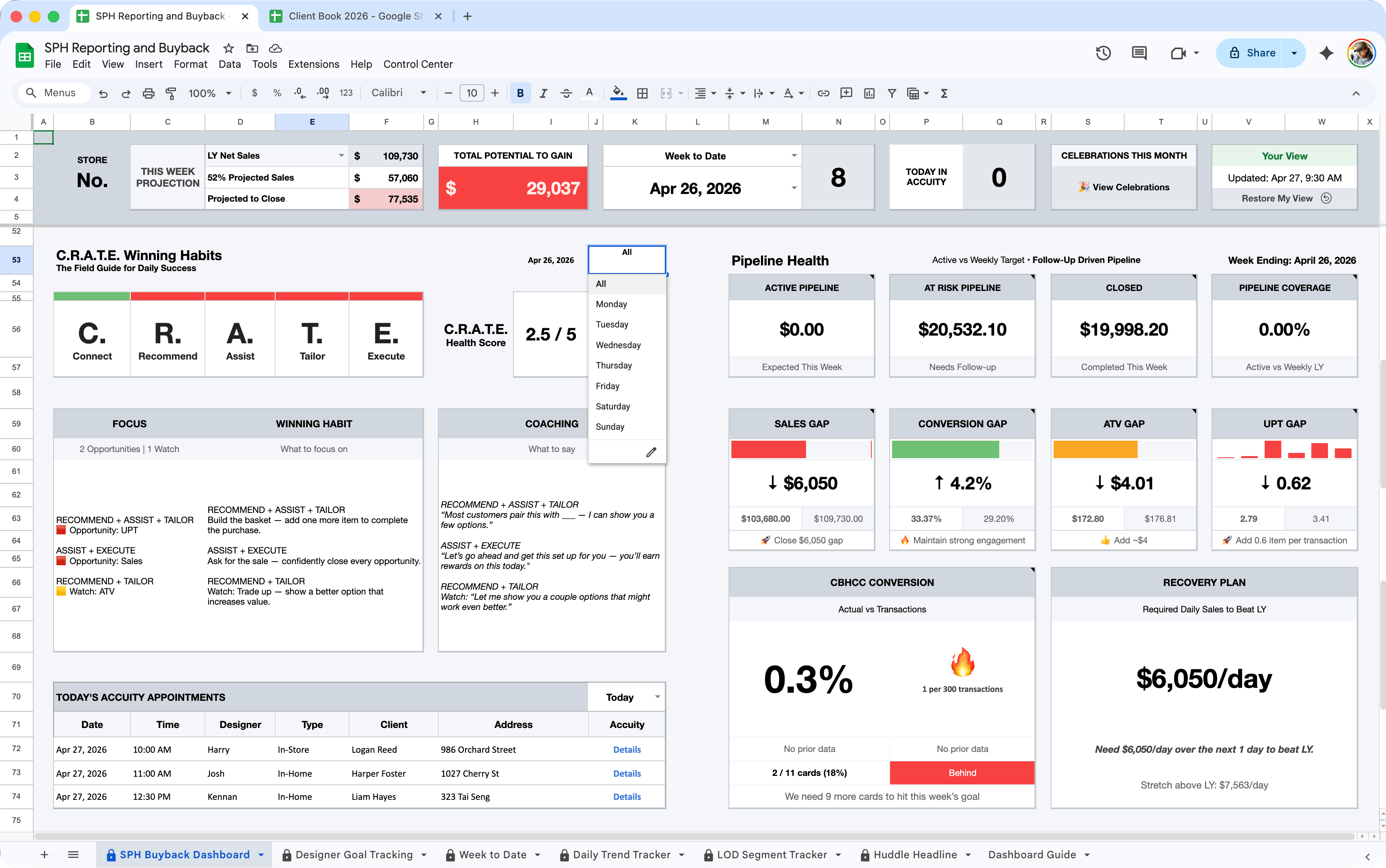The width and height of the screenshot is (1386, 868).
Task: Toggle italic formatting
Action: coord(543,93)
